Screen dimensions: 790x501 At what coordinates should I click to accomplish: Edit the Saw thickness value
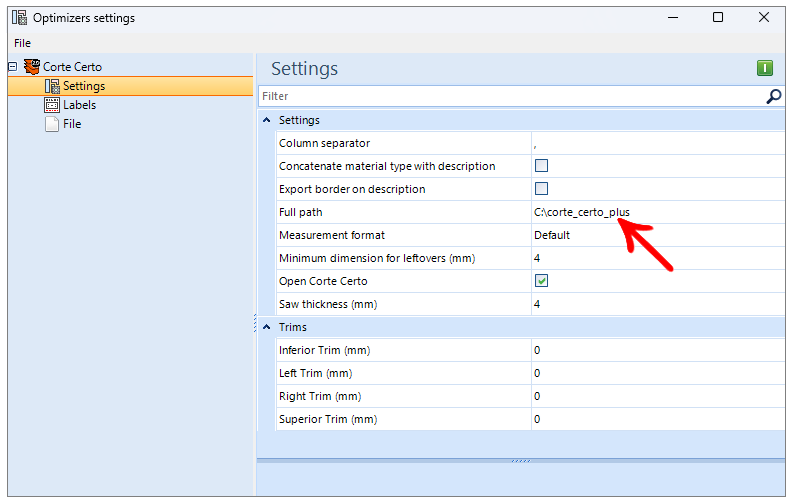(x=658, y=304)
